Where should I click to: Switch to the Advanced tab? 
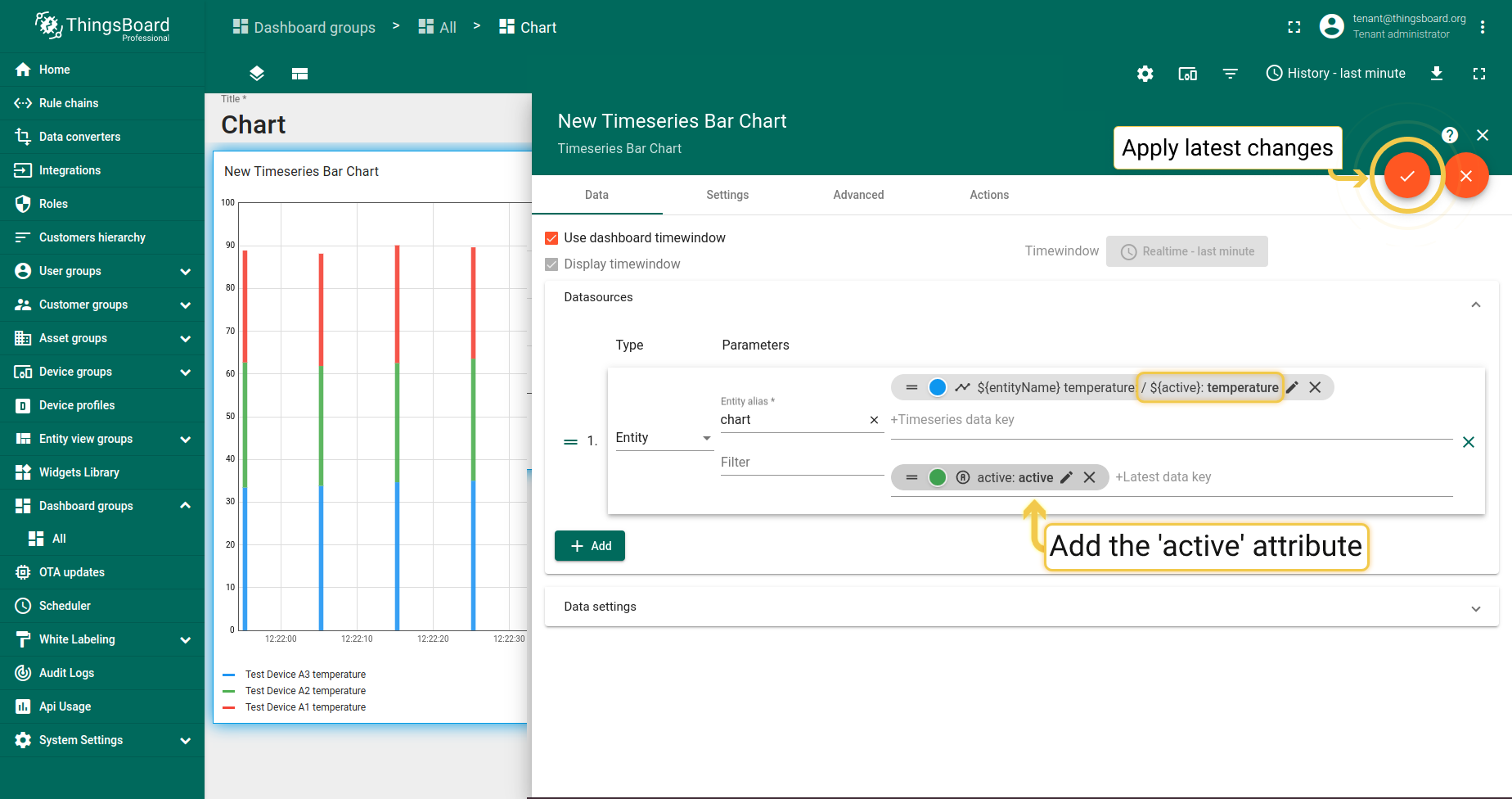tap(858, 195)
